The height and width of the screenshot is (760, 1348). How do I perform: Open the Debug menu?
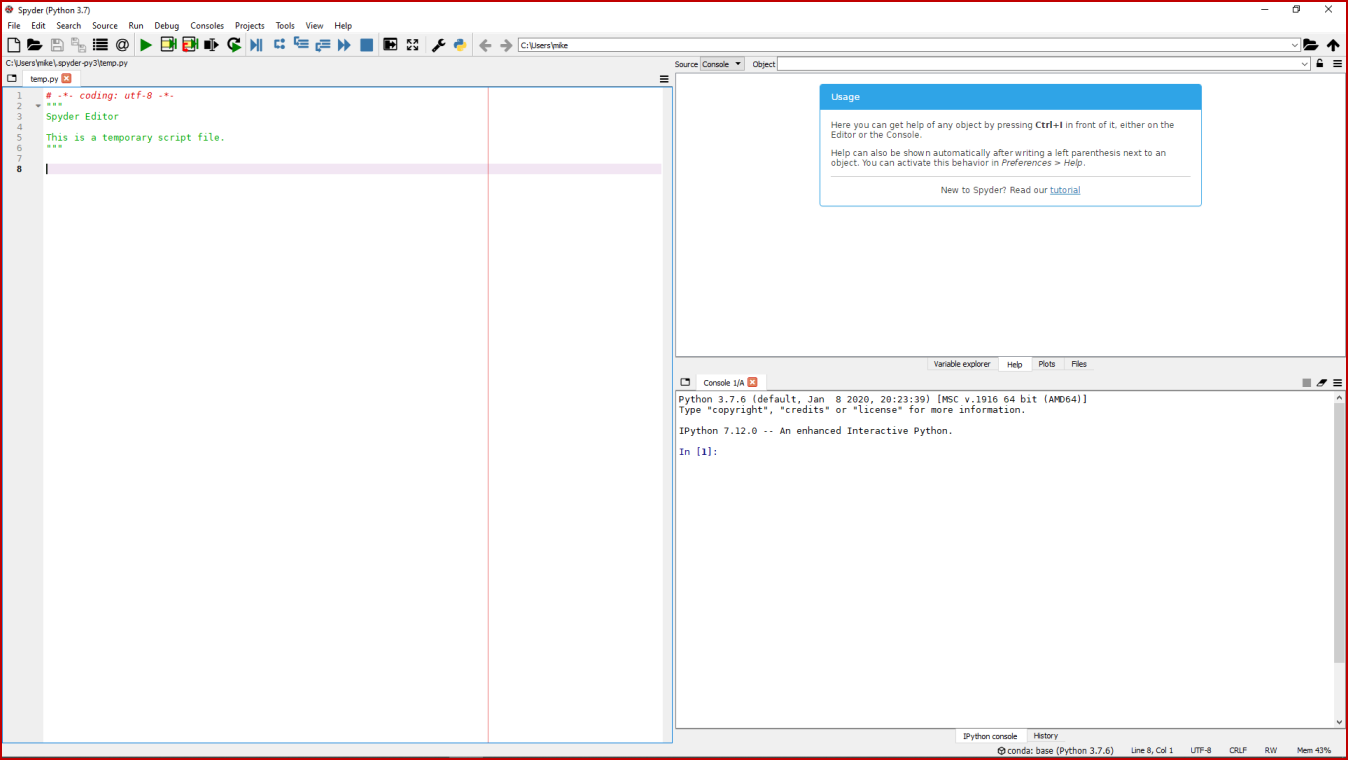click(167, 26)
